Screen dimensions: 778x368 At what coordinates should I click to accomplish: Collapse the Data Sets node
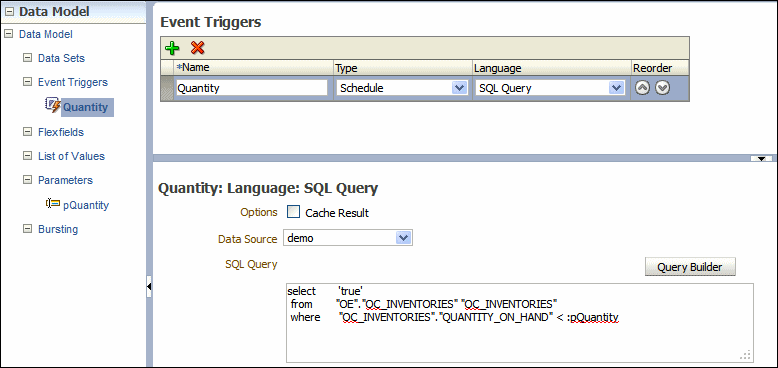click(27, 58)
